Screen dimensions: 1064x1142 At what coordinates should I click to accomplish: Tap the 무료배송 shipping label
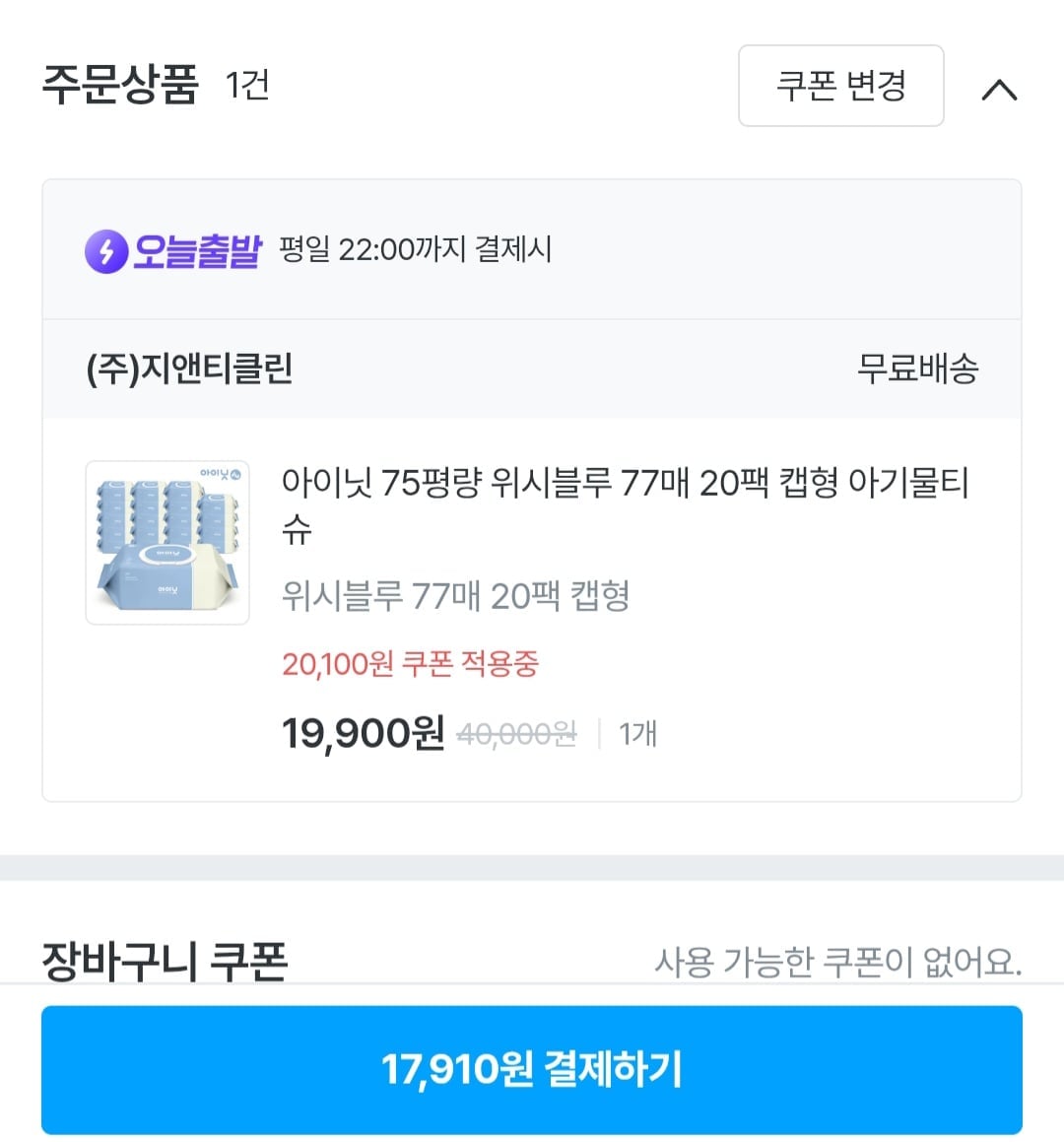pyautogui.click(x=917, y=369)
